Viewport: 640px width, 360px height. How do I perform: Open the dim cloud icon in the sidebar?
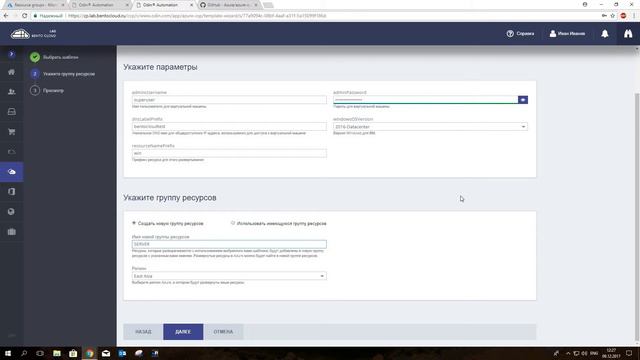click(x=11, y=152)
